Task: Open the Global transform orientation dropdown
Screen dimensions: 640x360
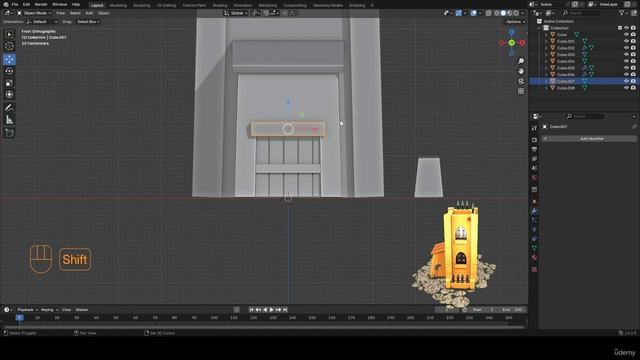Action: [236, 13]
